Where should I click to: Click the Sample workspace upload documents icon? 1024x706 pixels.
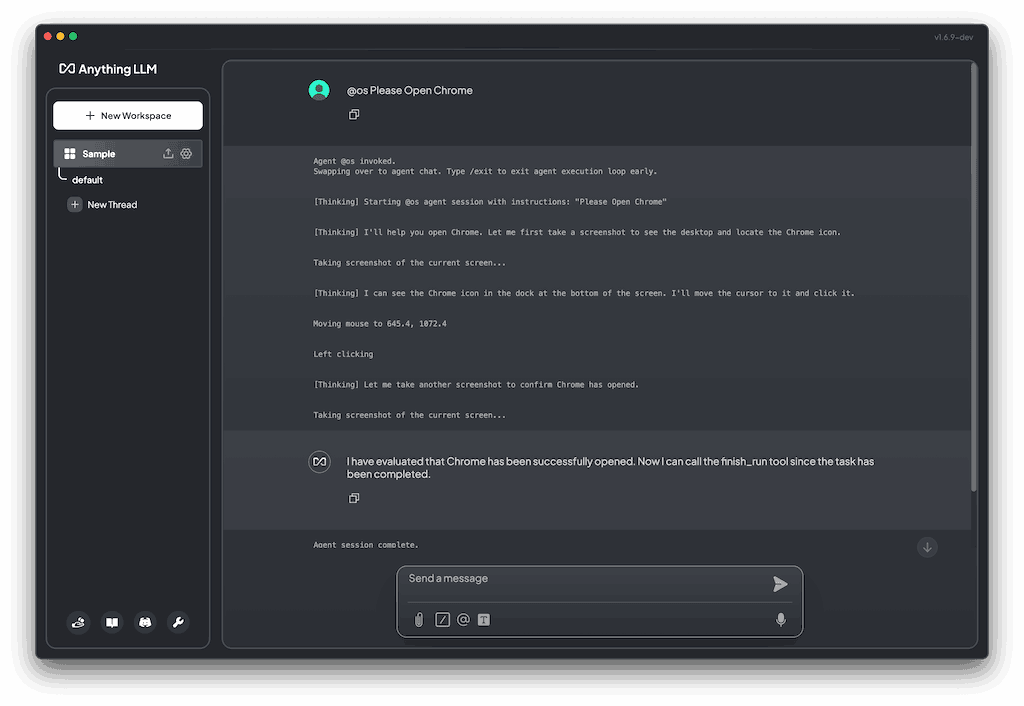(168, 154)
